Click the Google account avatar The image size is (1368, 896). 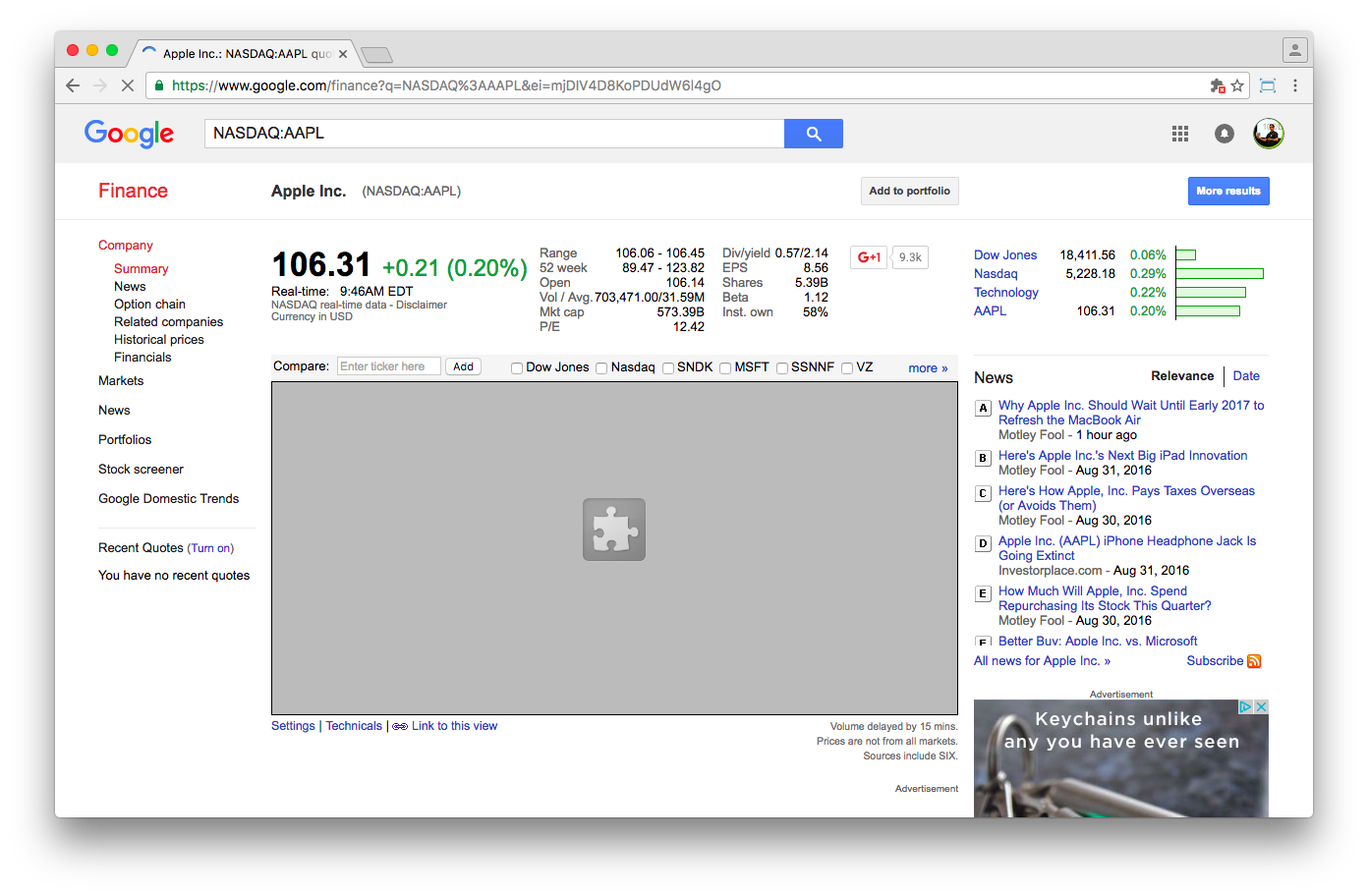click(1269, 134)
